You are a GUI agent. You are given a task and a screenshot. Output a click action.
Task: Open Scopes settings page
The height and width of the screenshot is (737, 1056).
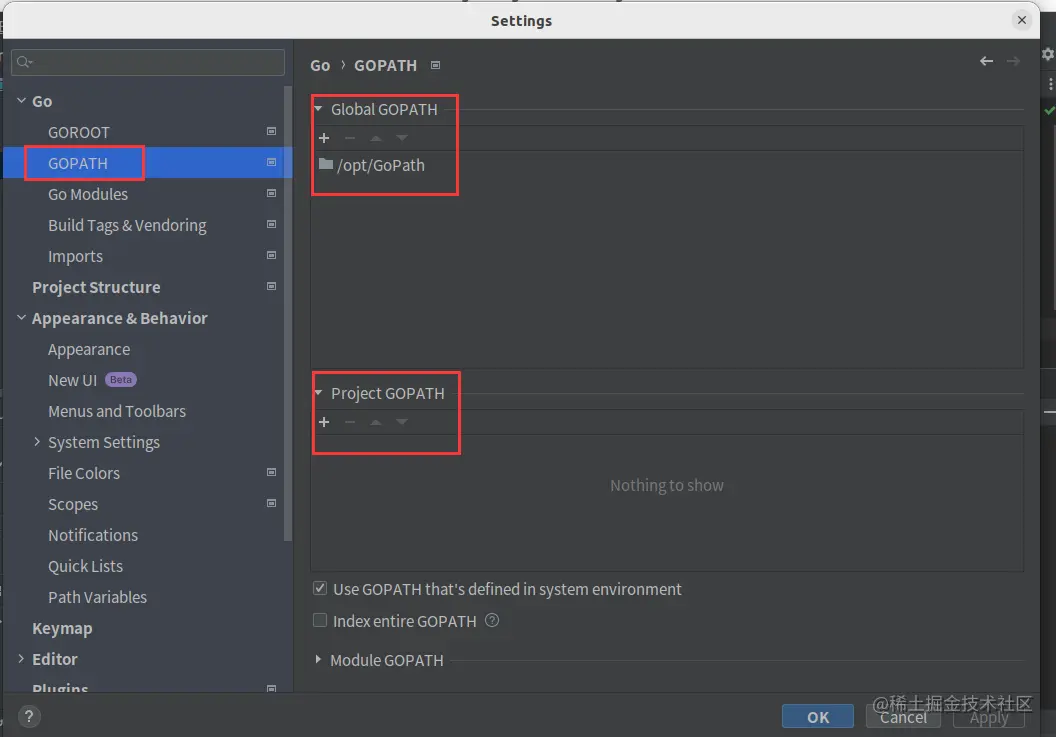click(x=73, y=504)
